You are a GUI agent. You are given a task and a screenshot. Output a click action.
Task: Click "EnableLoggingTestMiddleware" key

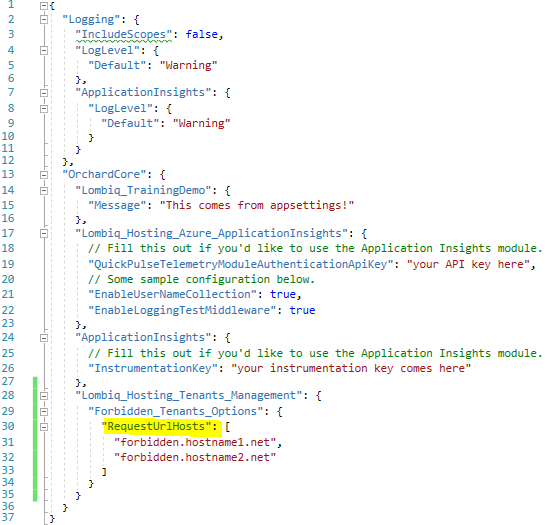[x=182, y=310]
